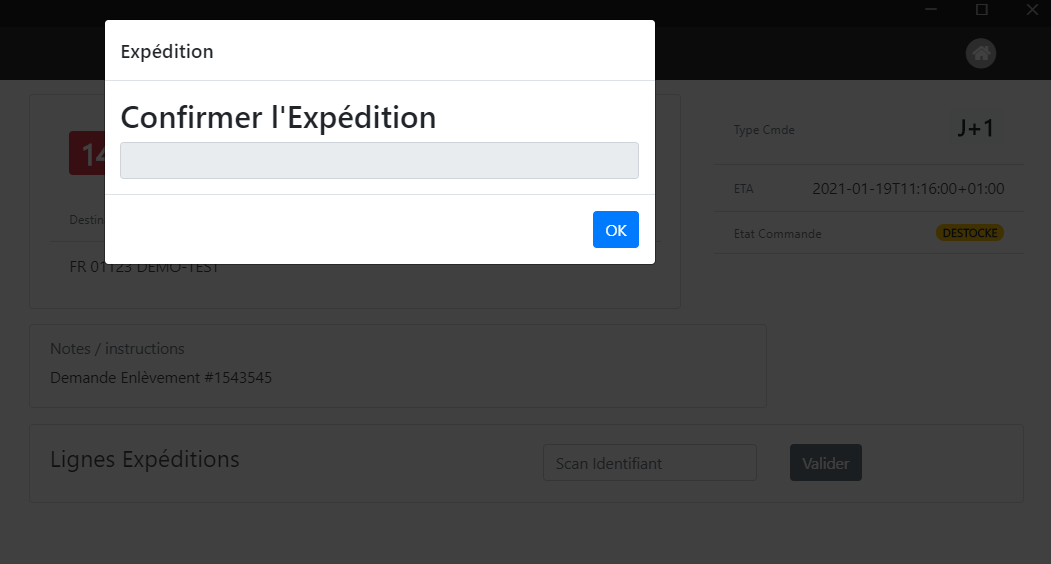Screen dimensions: 1051x564
Task: Click Demande Enlèvement #1543545 note text
Action: [x=161, y=378]
